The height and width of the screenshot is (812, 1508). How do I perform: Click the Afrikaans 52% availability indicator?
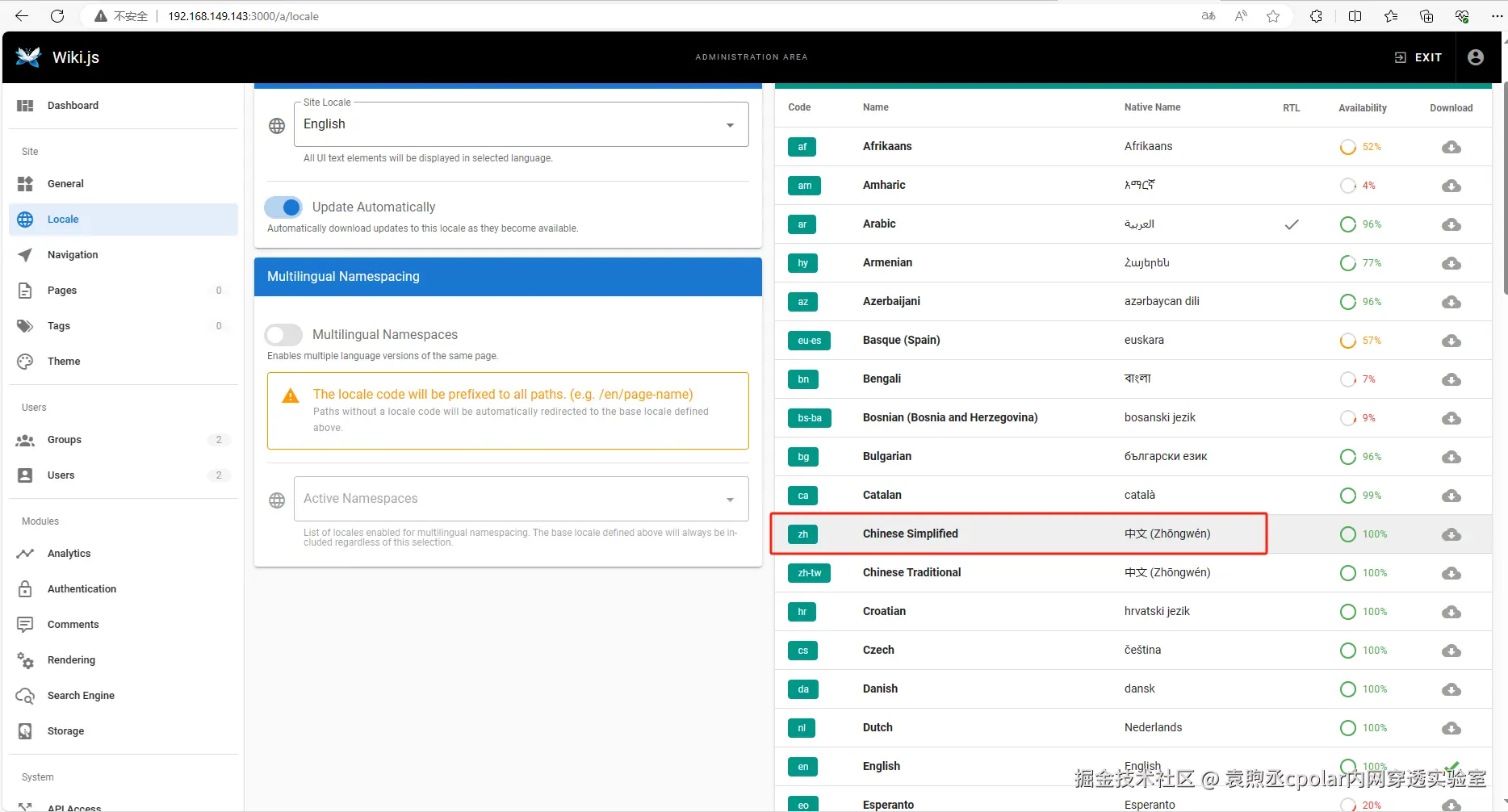click(1360, 147)
